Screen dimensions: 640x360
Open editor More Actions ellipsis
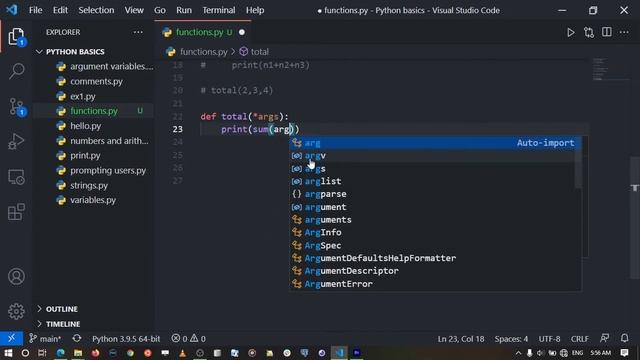click(x=624, y=32)
